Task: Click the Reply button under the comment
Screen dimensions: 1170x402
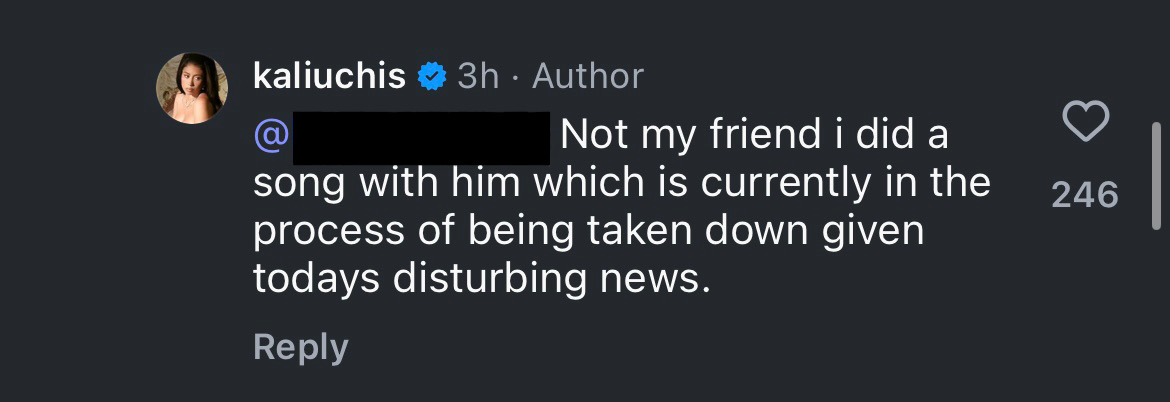Action: (300, 347)
